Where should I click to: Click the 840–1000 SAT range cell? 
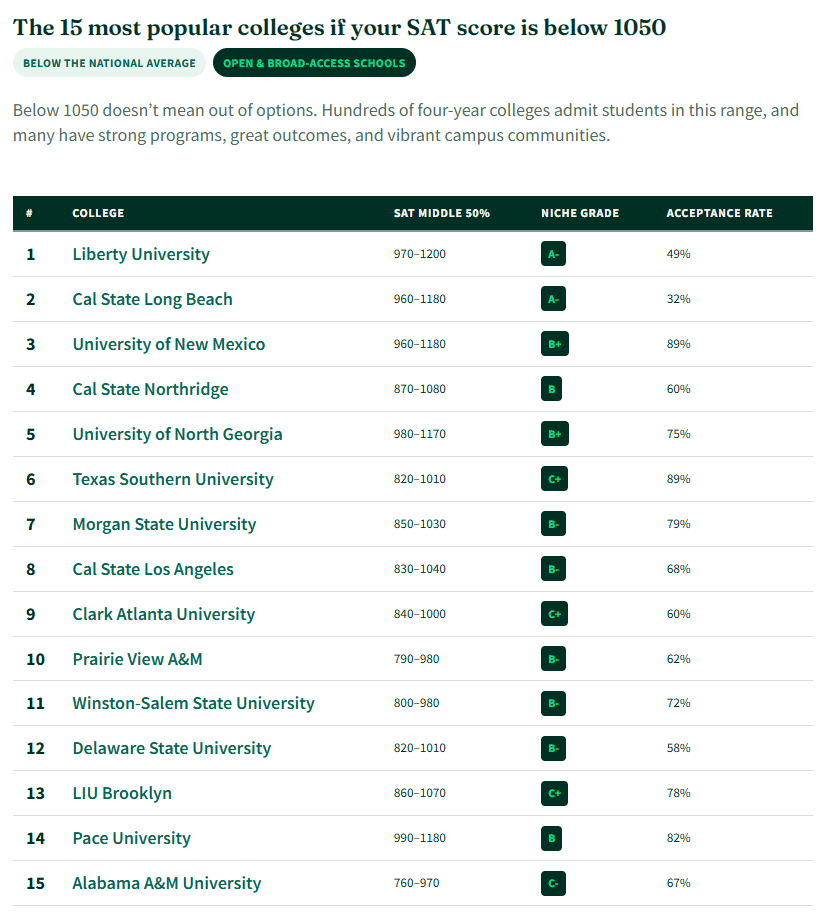point(420,614)
